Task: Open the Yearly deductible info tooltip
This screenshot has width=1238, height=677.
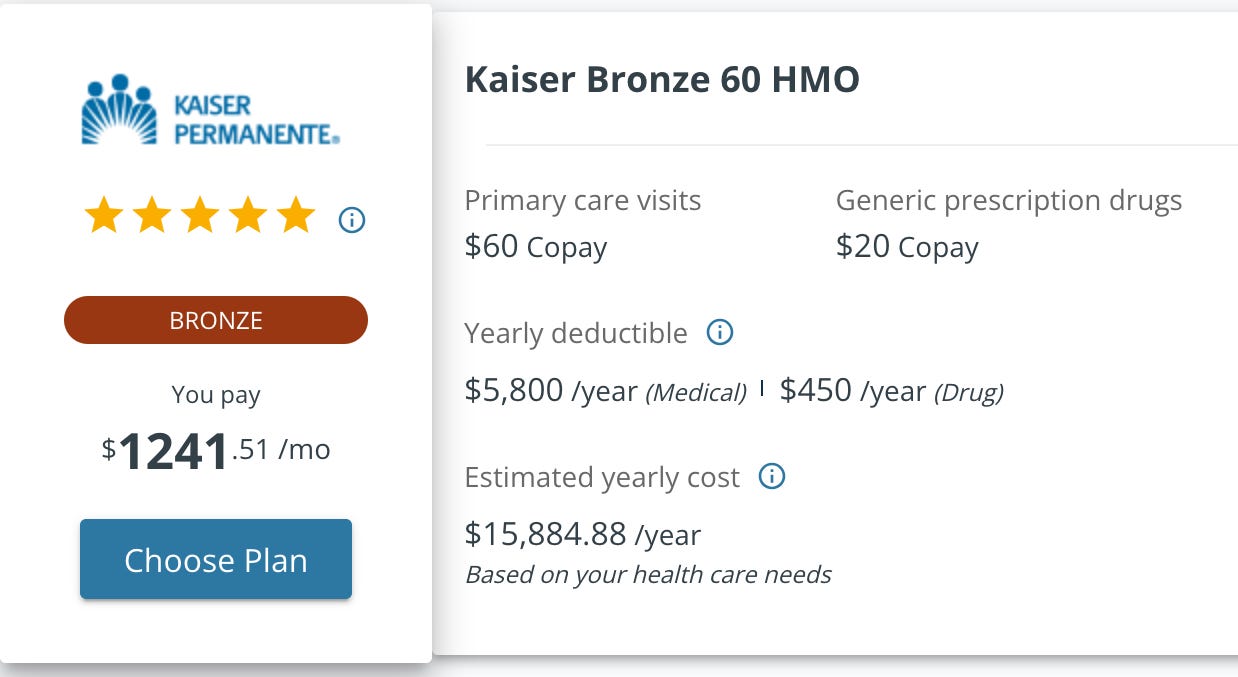Action: pos(720,332)
